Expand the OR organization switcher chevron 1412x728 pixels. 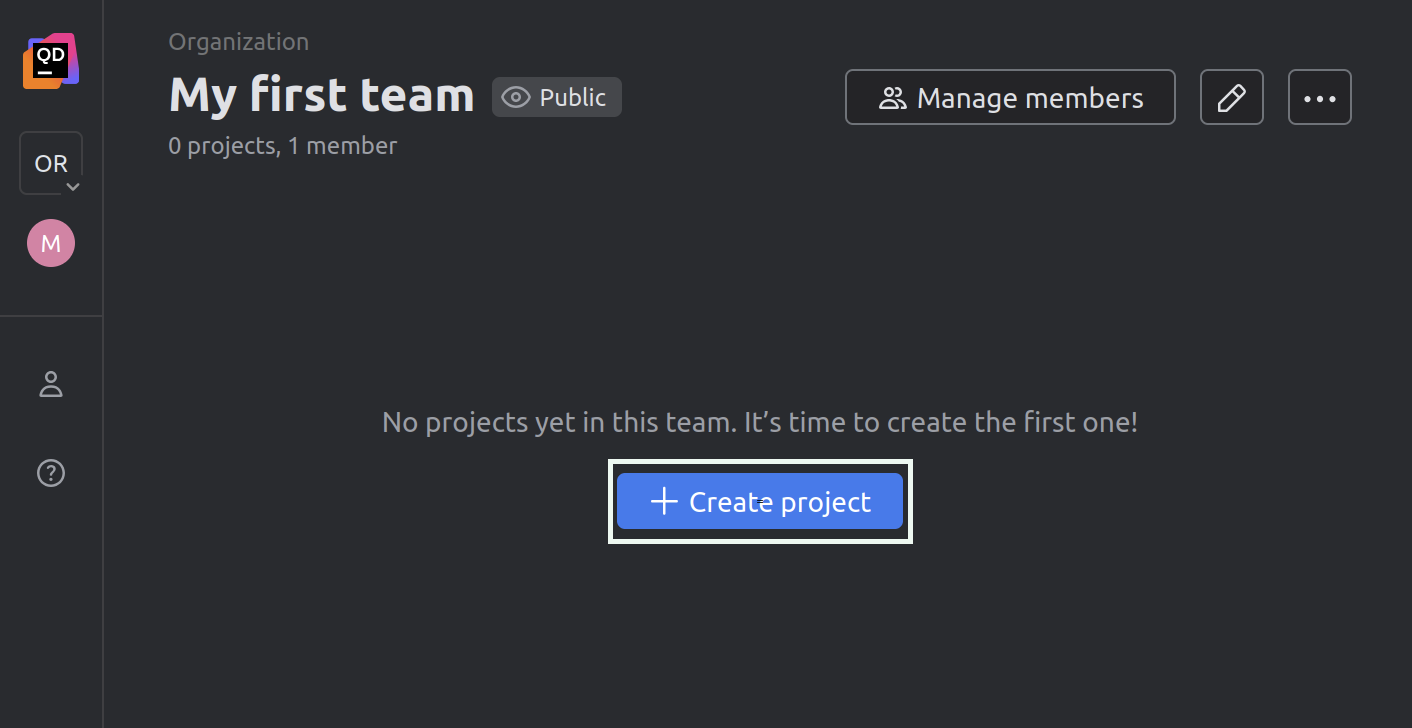point(73,187)
